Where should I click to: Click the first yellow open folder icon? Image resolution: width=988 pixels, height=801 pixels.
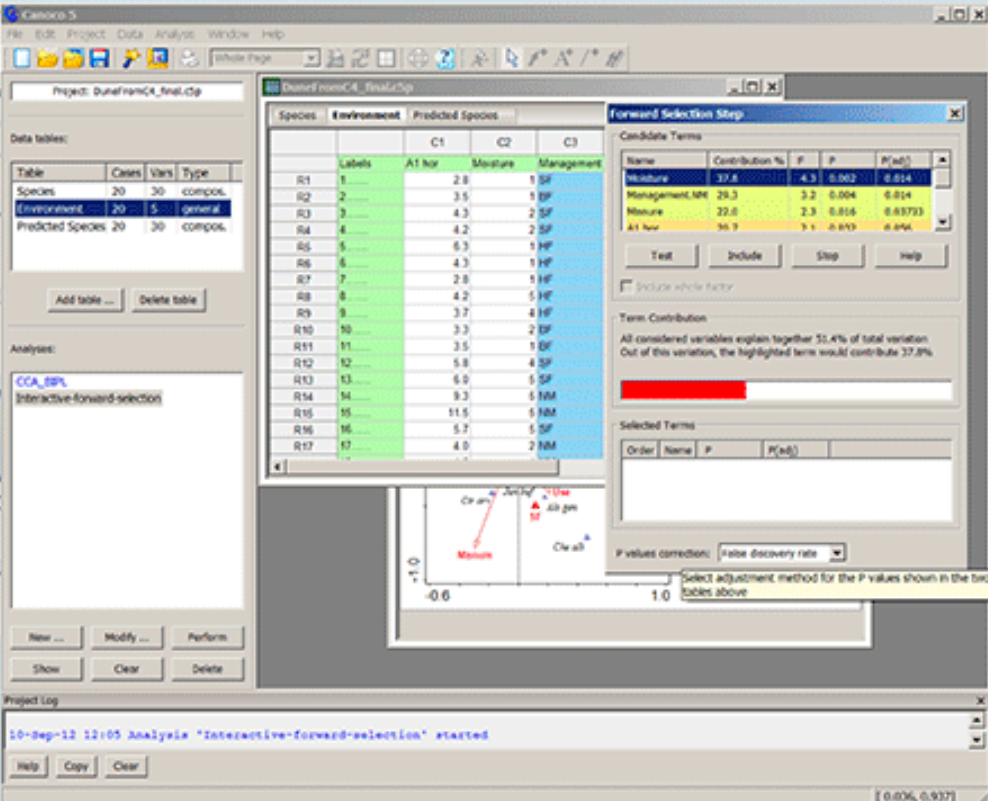pos(47,58)
